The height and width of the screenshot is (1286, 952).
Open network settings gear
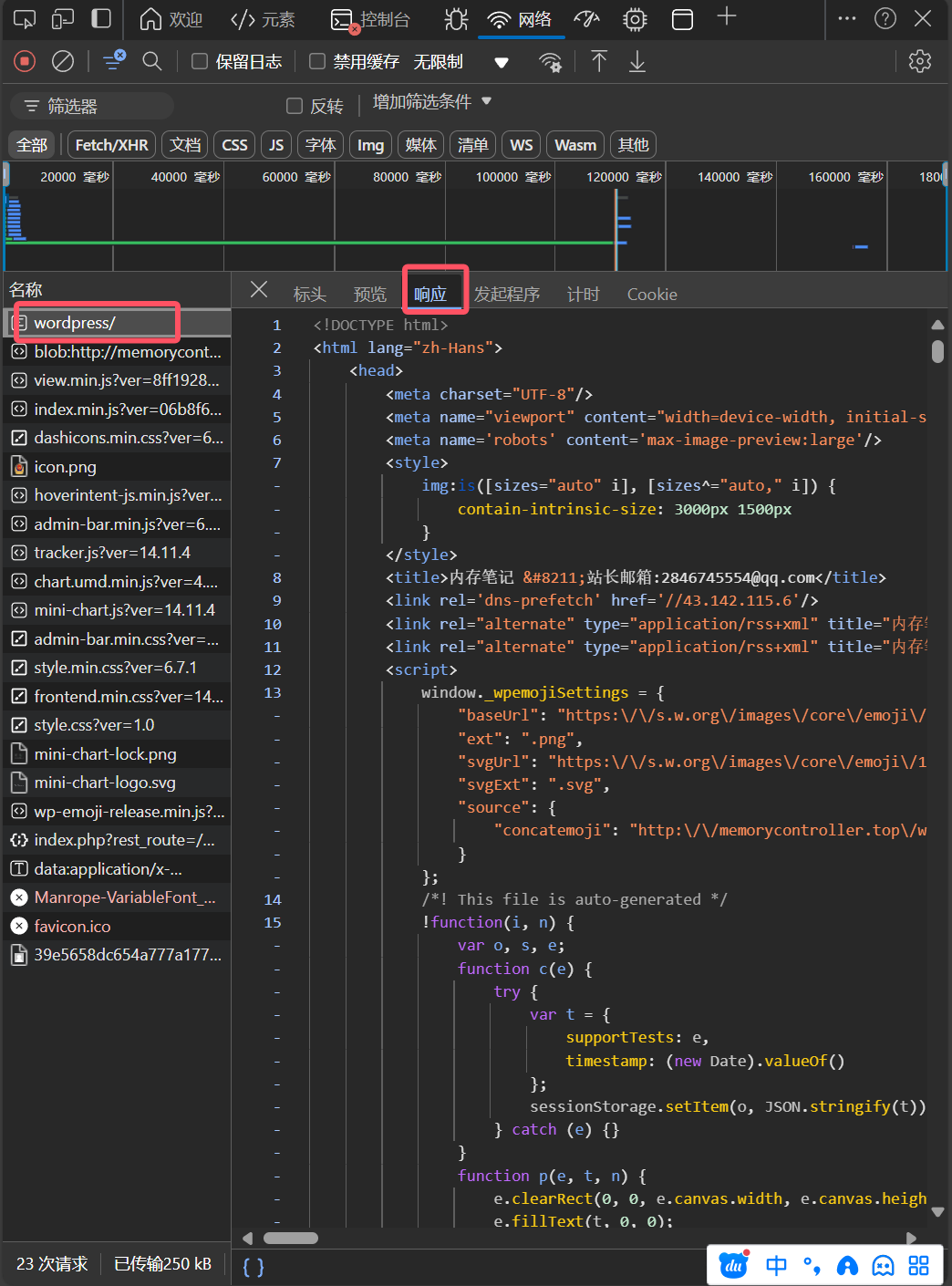coord(920,61)
